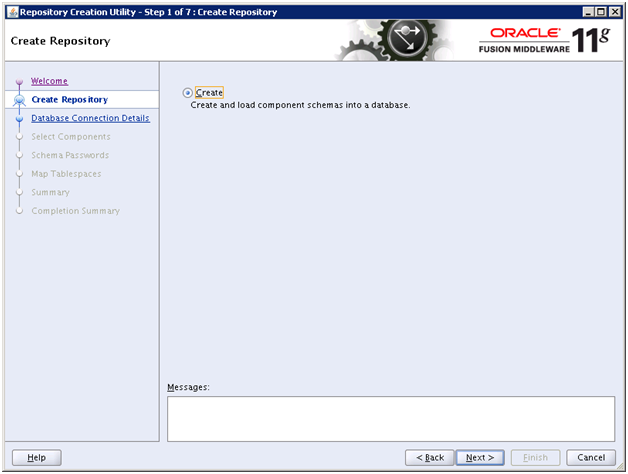Click the 'Summary' step text

tap(50, 192)
